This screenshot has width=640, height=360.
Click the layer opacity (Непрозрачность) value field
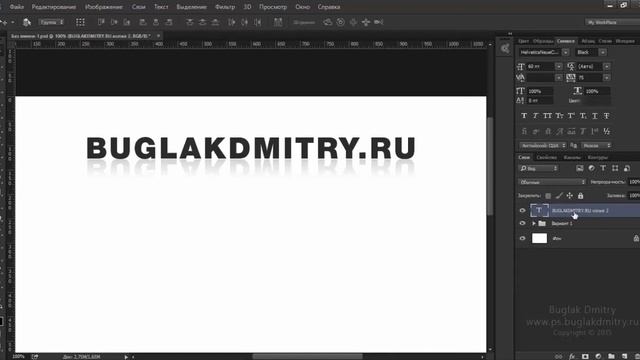tap(634, 182)
